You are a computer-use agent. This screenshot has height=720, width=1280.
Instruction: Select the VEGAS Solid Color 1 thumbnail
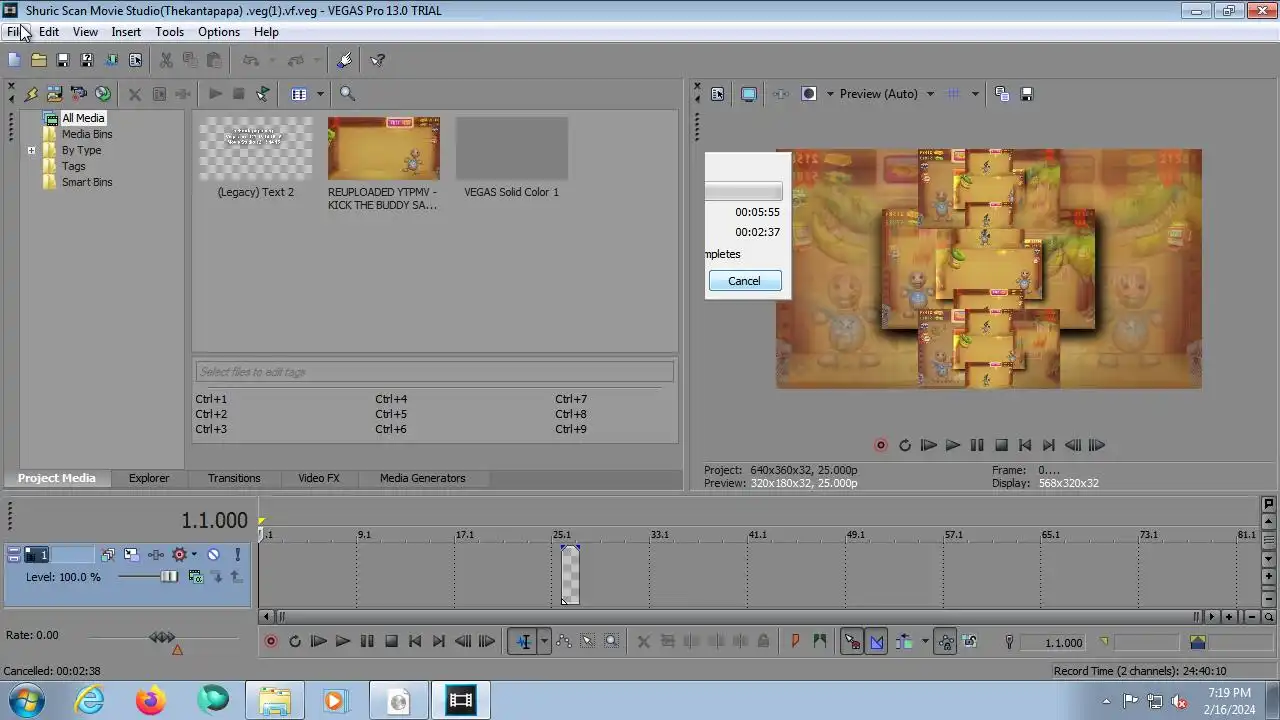click(512, 149)
